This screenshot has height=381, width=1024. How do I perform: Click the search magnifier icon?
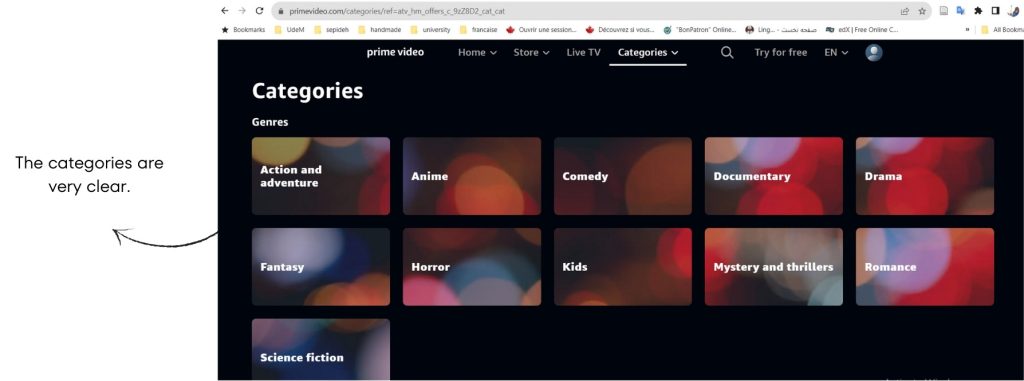pyautogui.click(x=727, y=53)
